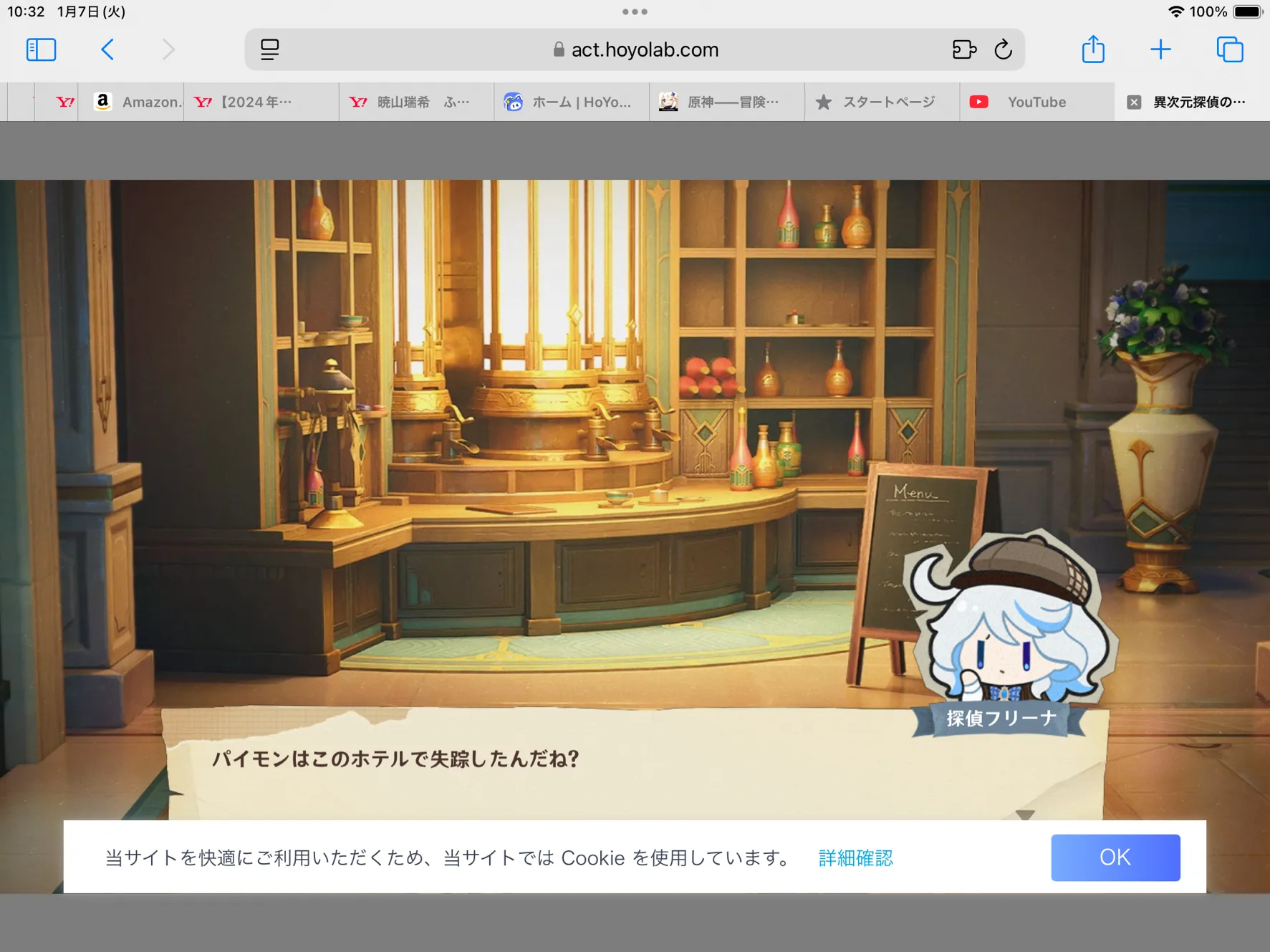1270x952 pixels.
Task: Show the tab overview
Action: click(x=1230, y=49)
